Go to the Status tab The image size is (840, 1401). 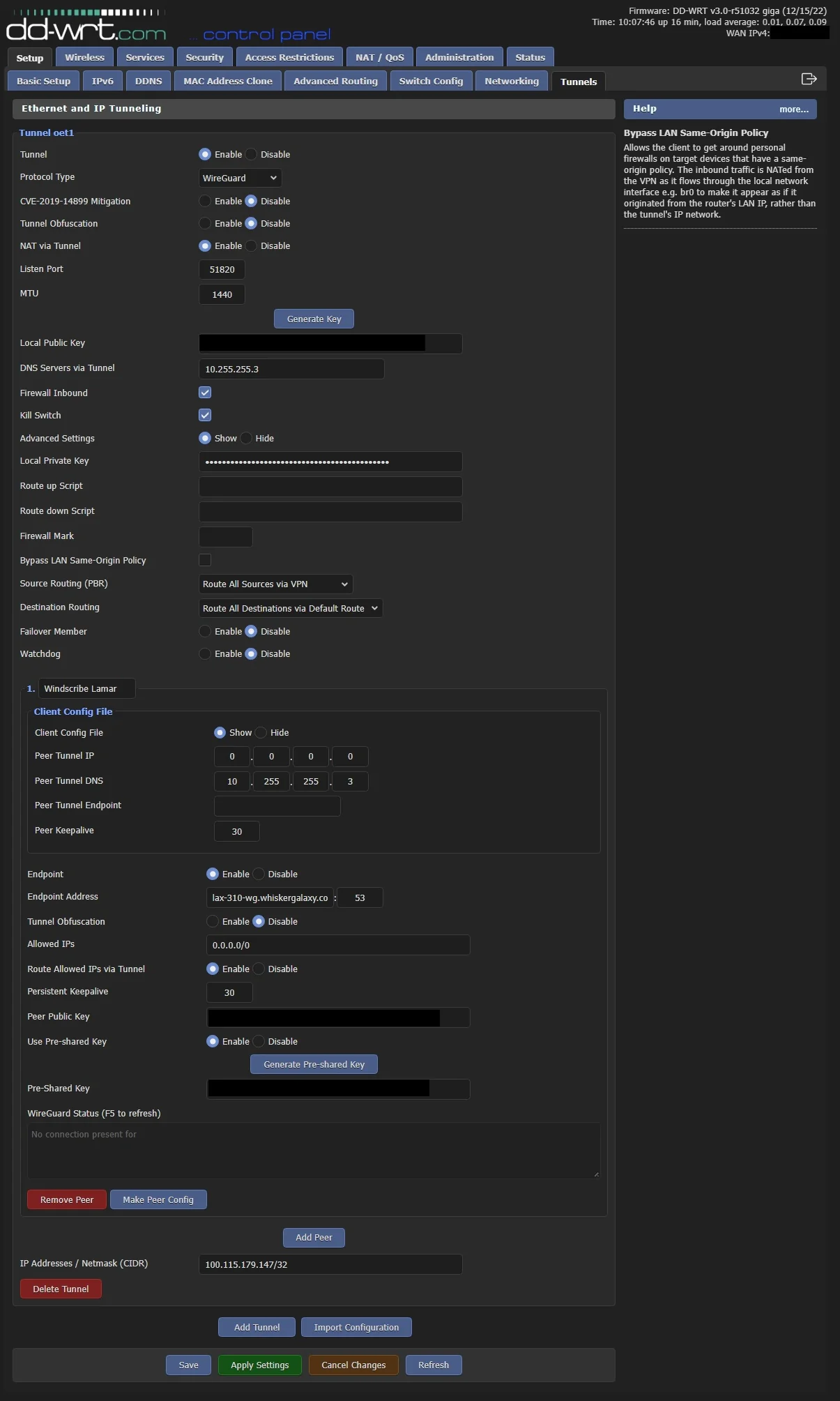point(530,57)
